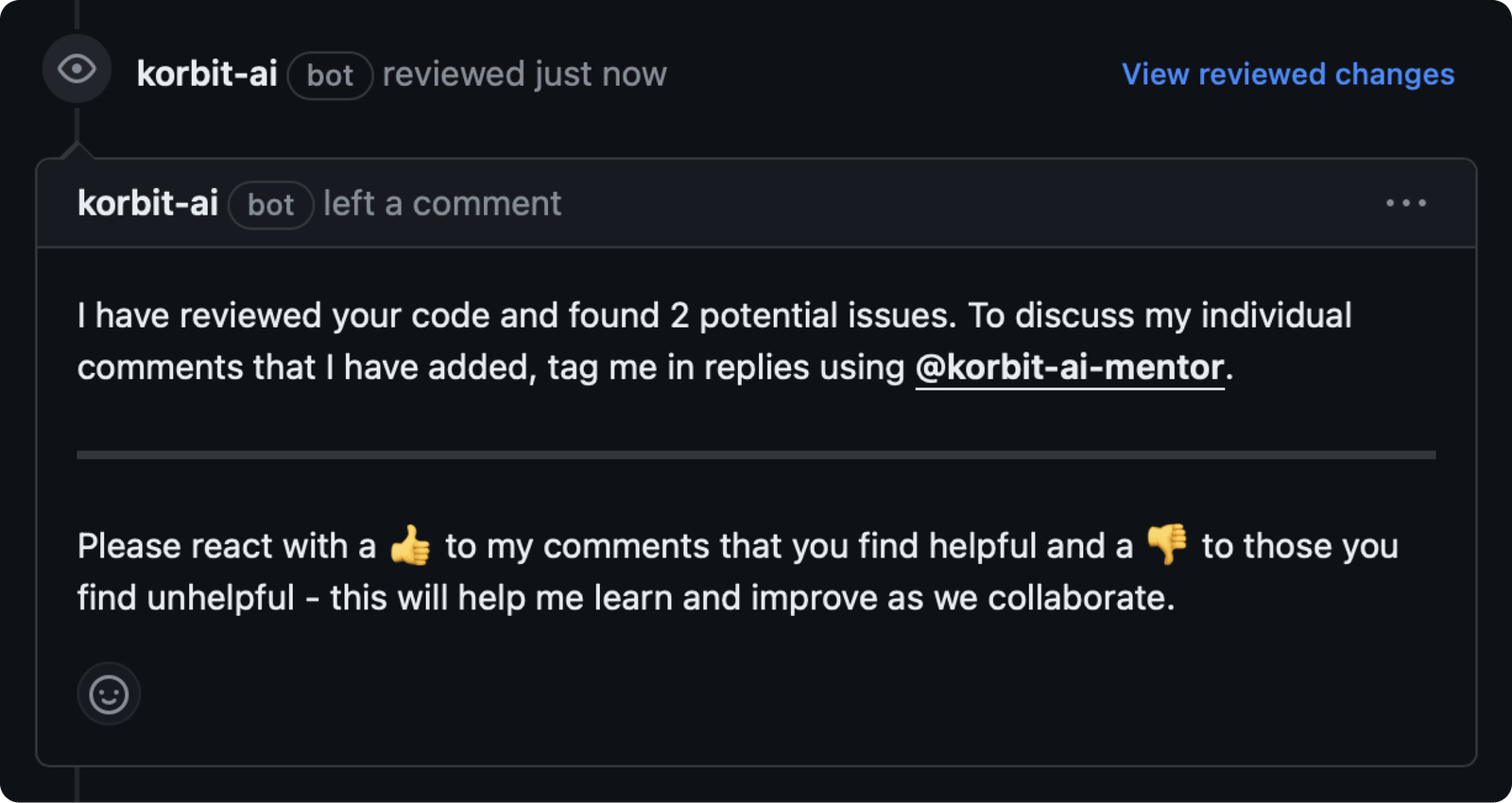Screen dimensions: 1512x803
Task: Click the horizontal divider in comment body
Action: coord(756,454)
